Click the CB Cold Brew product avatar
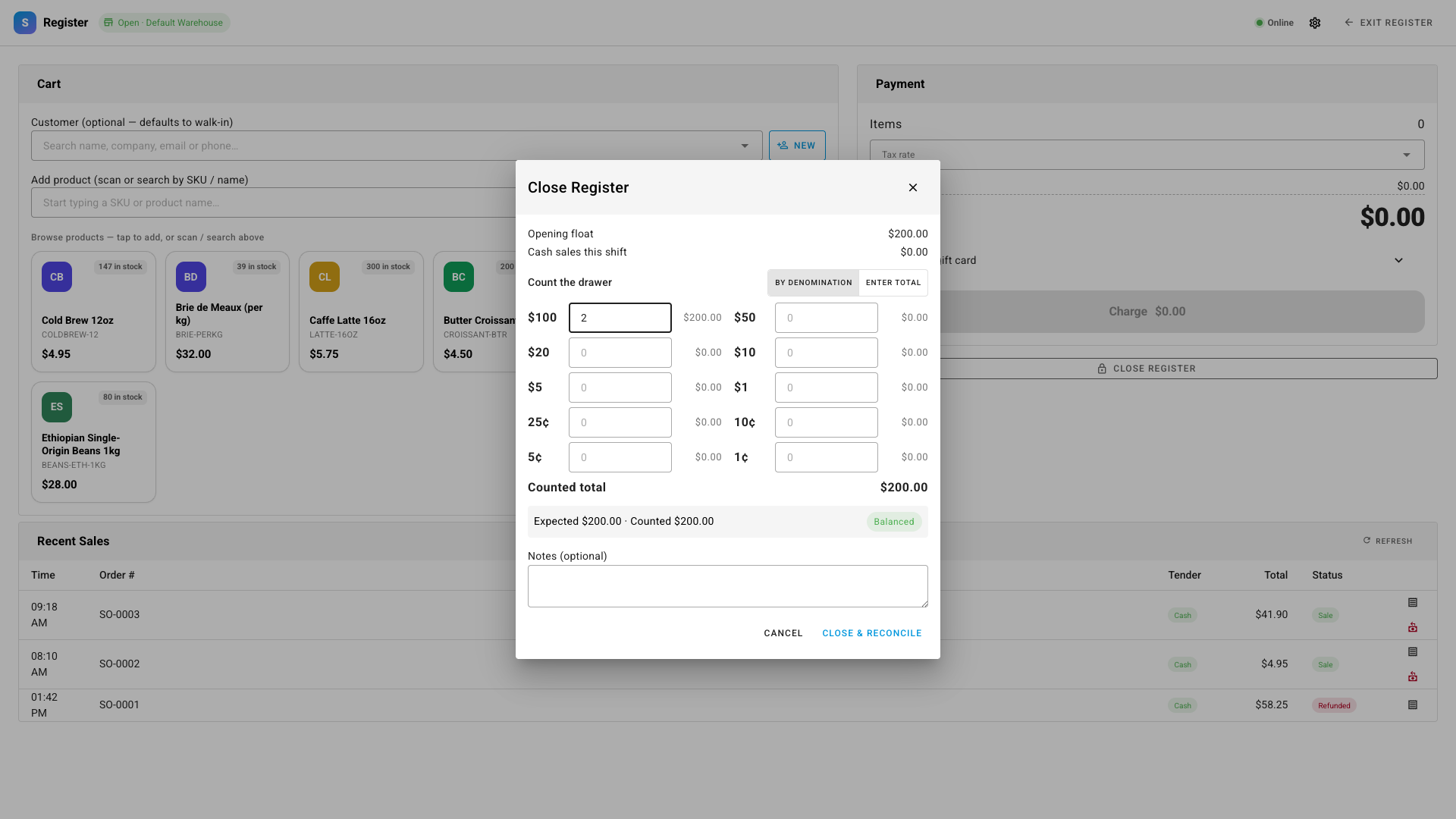The width and height of the screenshot is (1456, 819). click(x=57, y=277)
